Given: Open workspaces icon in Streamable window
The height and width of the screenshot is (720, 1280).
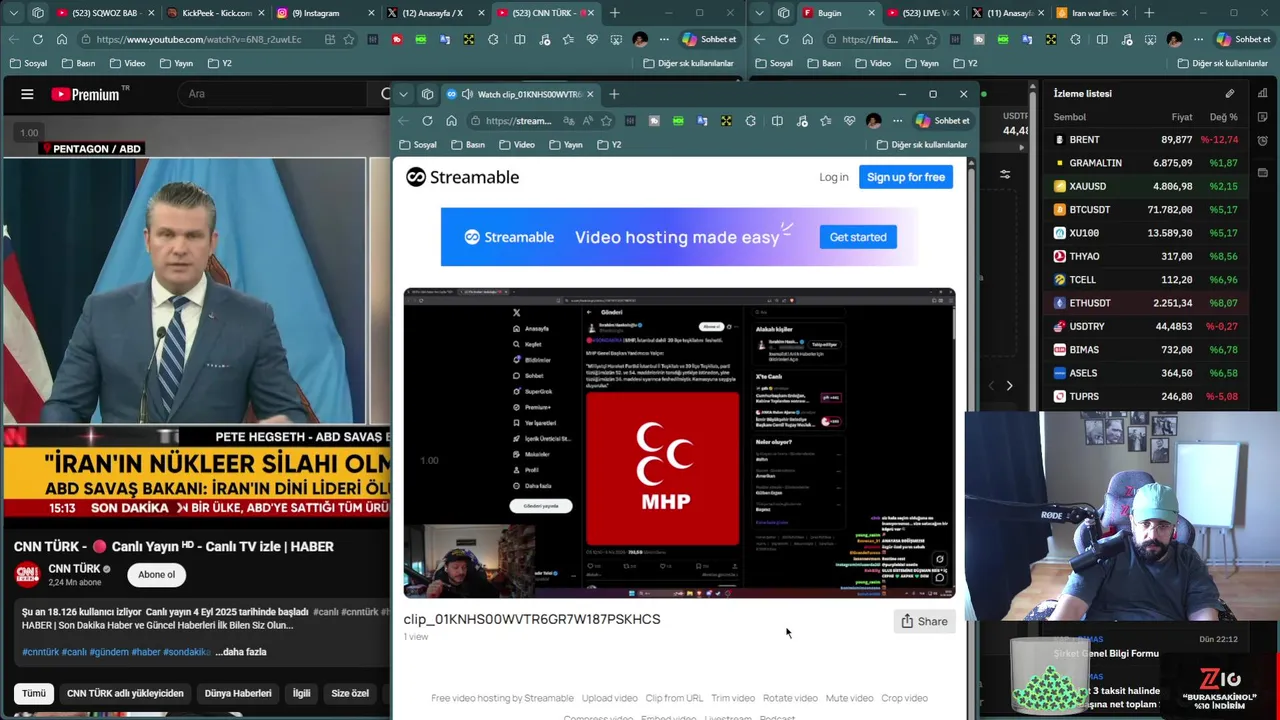Looking at the screenshot, I should click(427, 94).
